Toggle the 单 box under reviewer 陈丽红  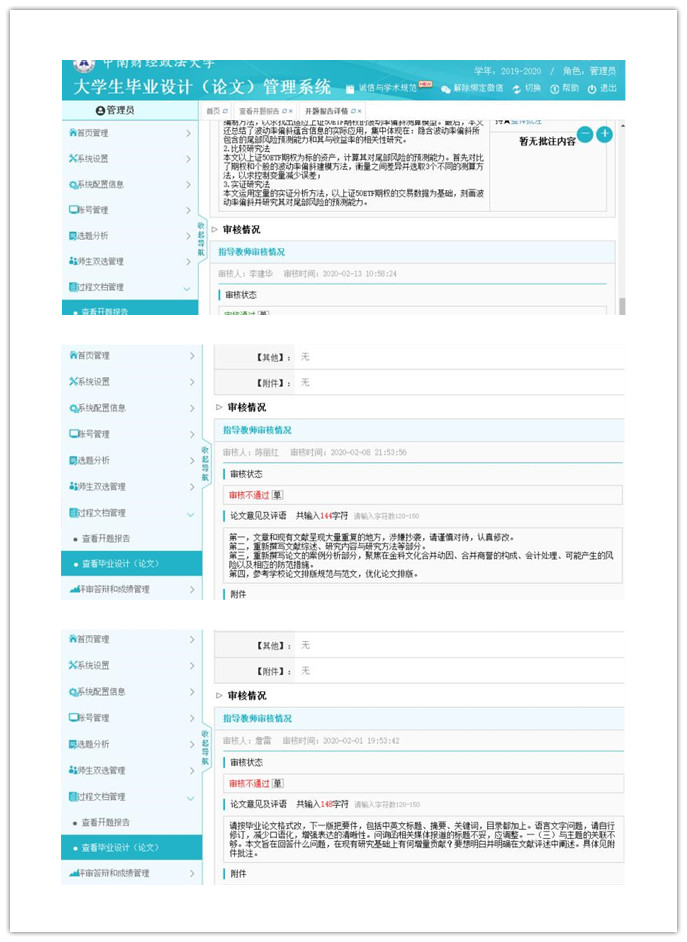[277, 495]
